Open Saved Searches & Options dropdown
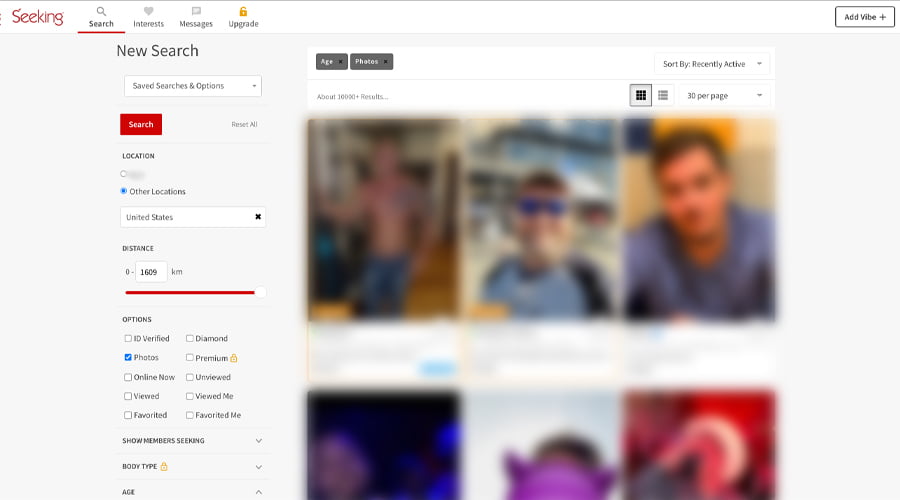Screen dimensions: 900x500 (x=193, y=86)
